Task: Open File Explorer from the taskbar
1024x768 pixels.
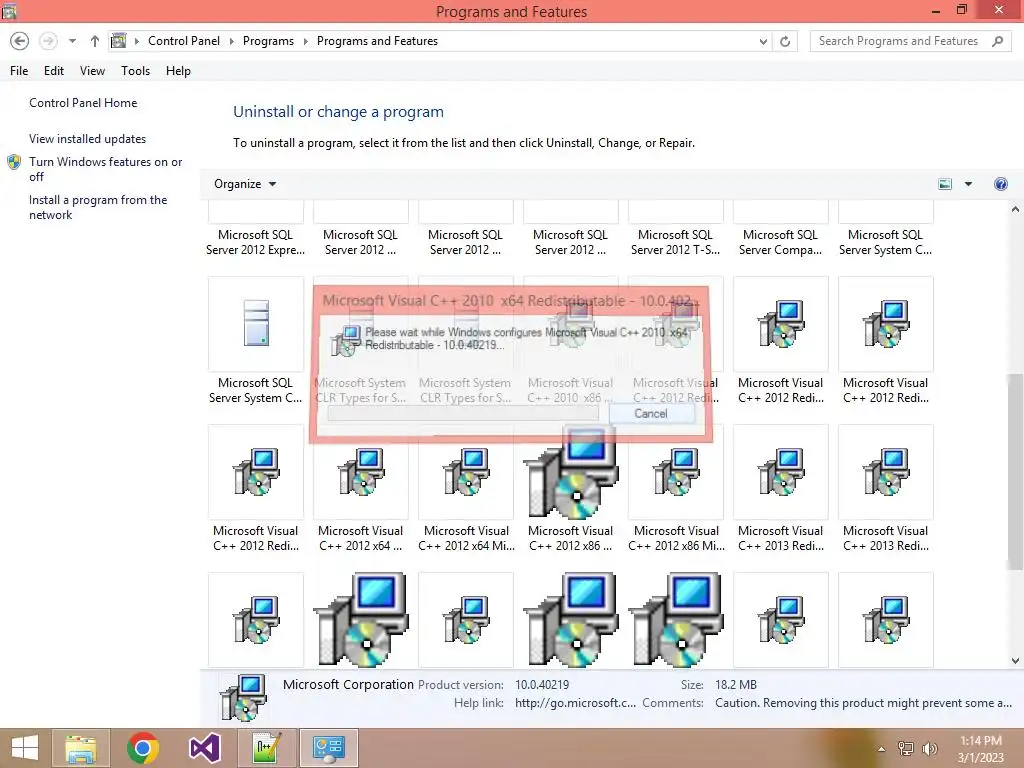Action: 81,748
